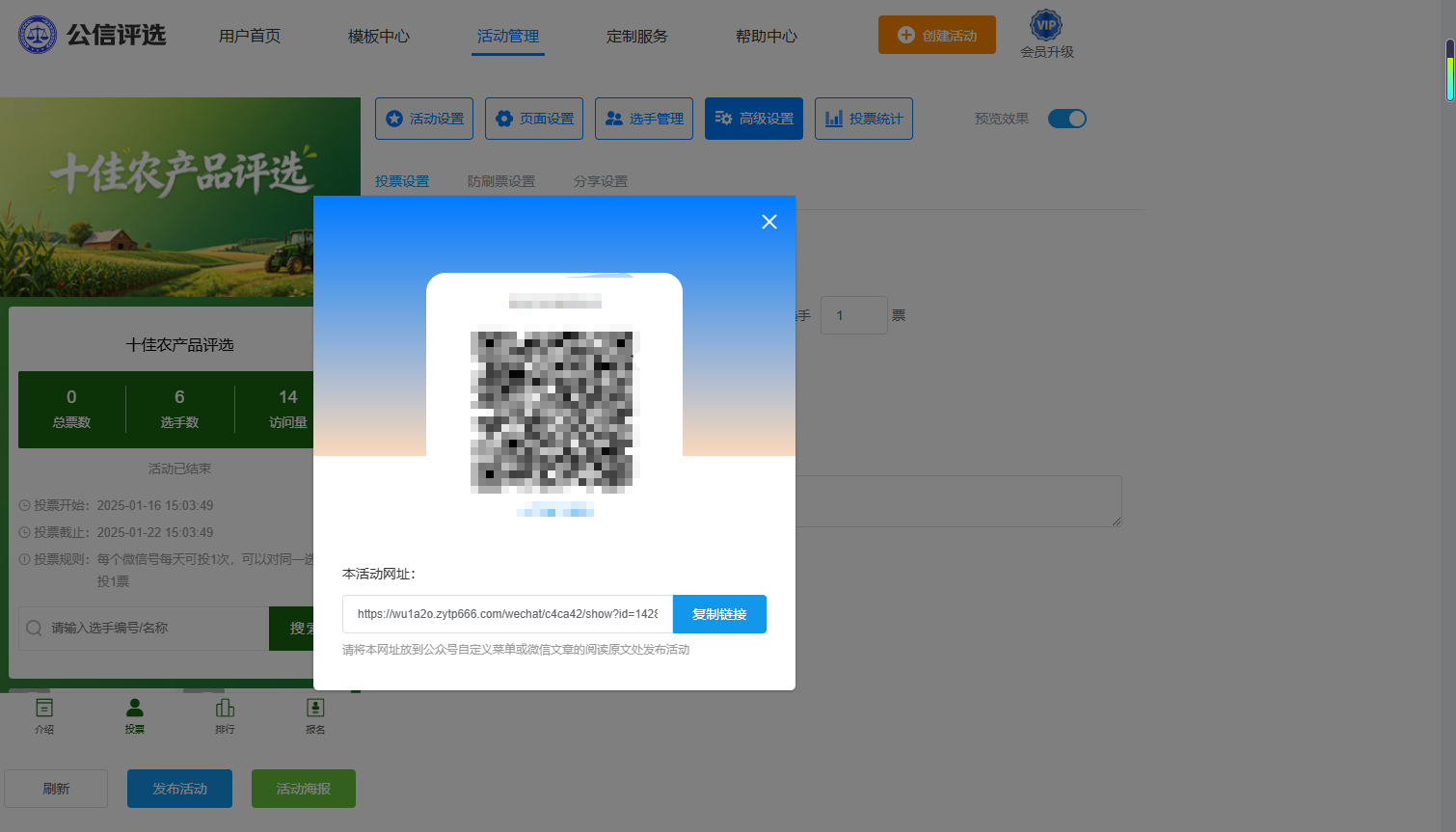Screen dimensions: 1456x832
Task: Toggle the 预览效果 preview switch
Action: pos(1067,119)
